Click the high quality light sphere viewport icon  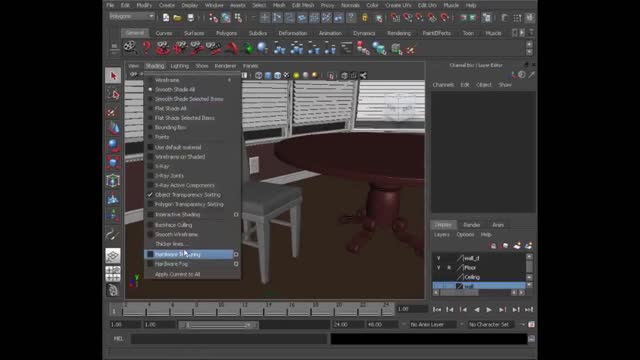pyautogui.click(x=315, y=75)
